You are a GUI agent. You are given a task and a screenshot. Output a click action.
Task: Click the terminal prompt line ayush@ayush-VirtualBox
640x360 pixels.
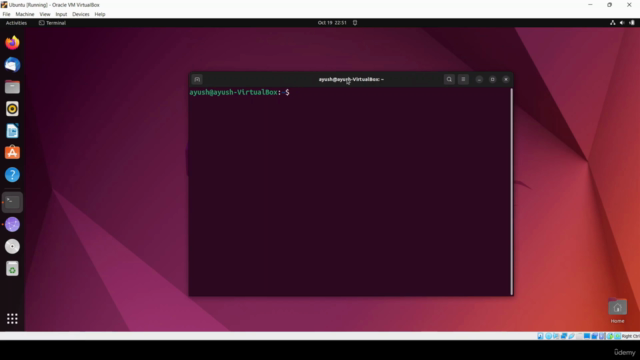click(x=239, y=92)
